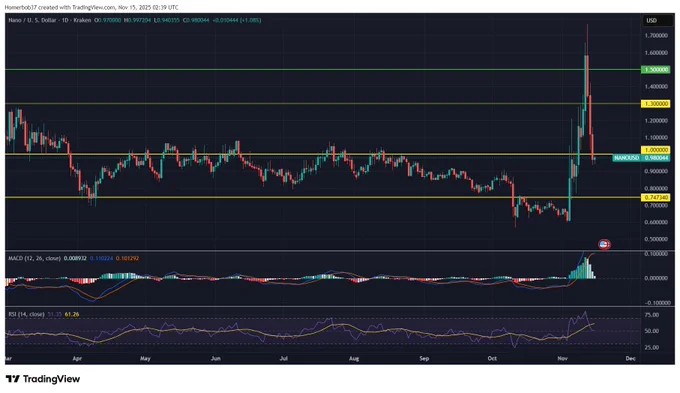This screenshot has height=393, width=680.
Task: Click the NANOUSD 0.980044 last price label
Action: click(x=641, y=158)
